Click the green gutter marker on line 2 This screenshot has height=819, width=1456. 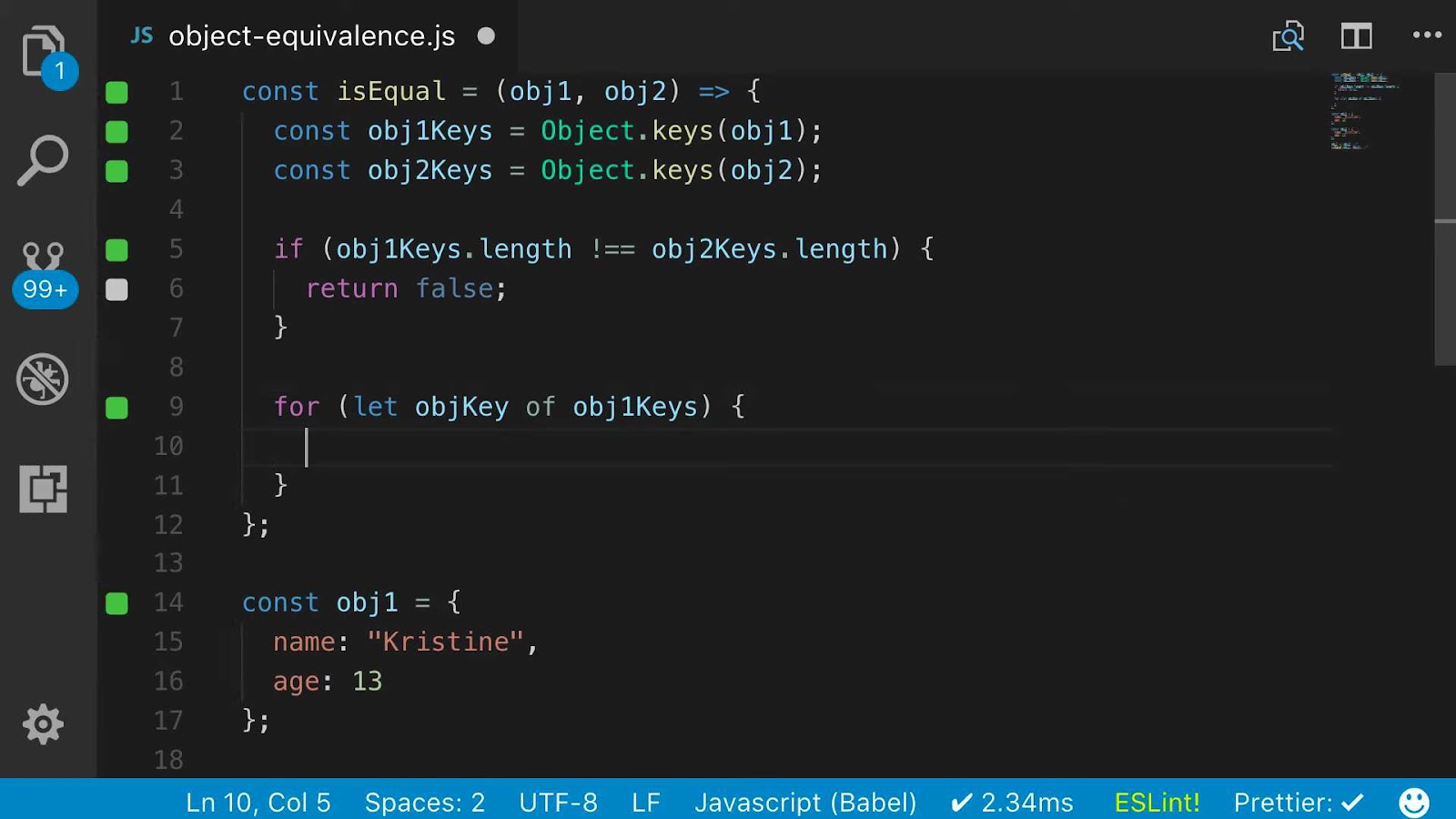[116, 132]
